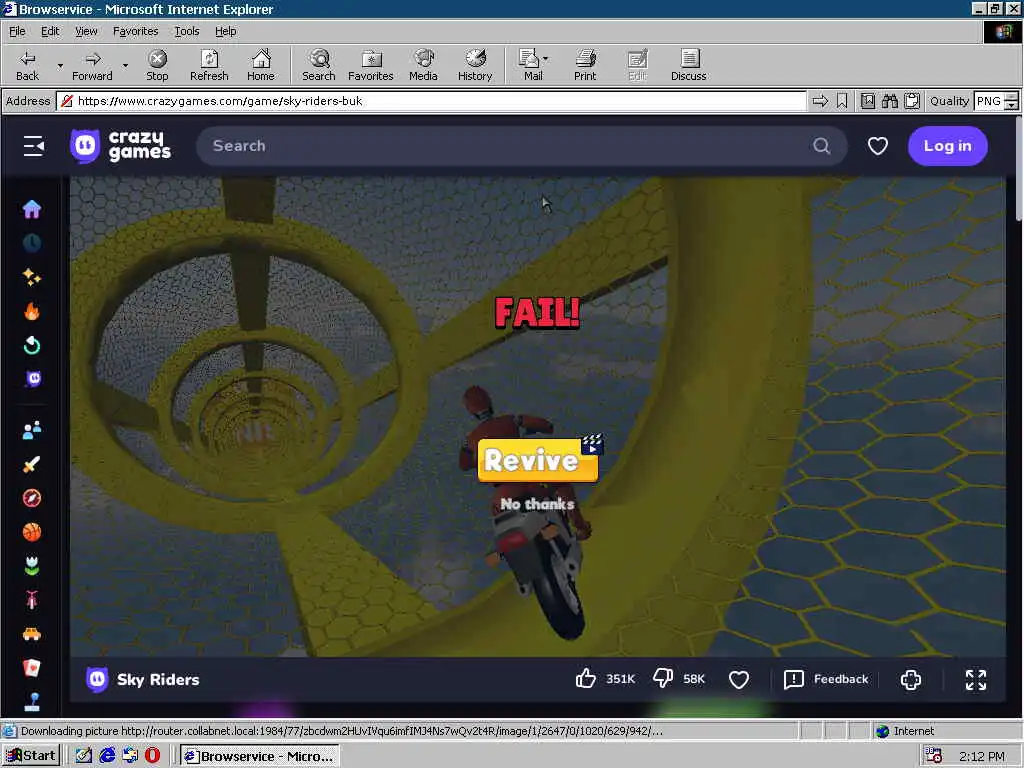
Task: Click No thanks under Revive
Action: pos(537,504)
